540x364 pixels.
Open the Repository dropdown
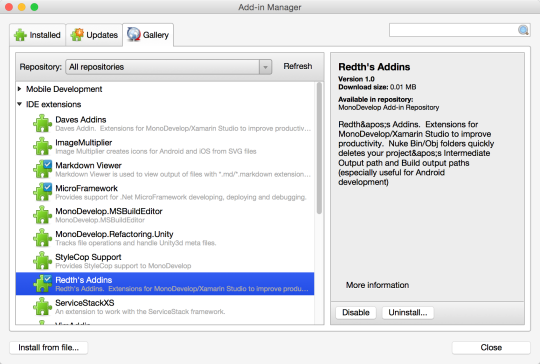168,67
